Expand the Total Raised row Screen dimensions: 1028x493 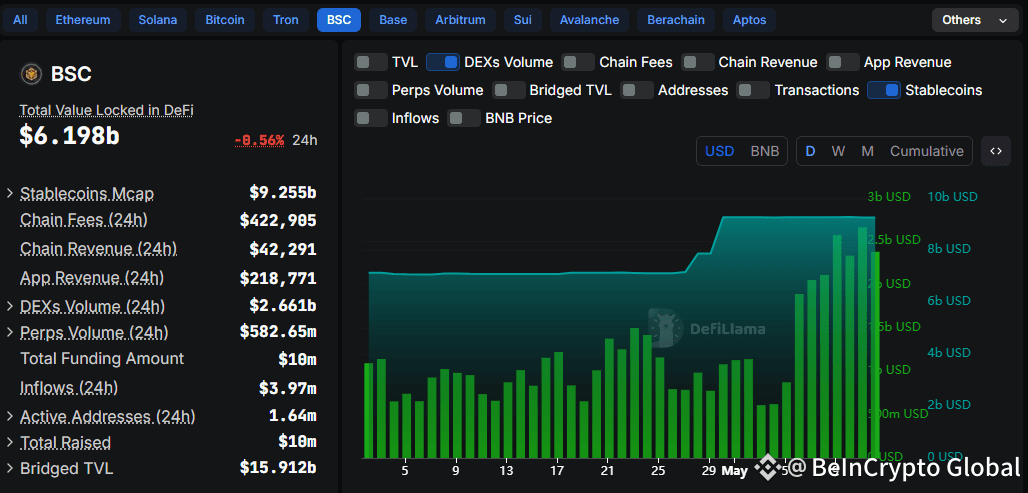10,443
